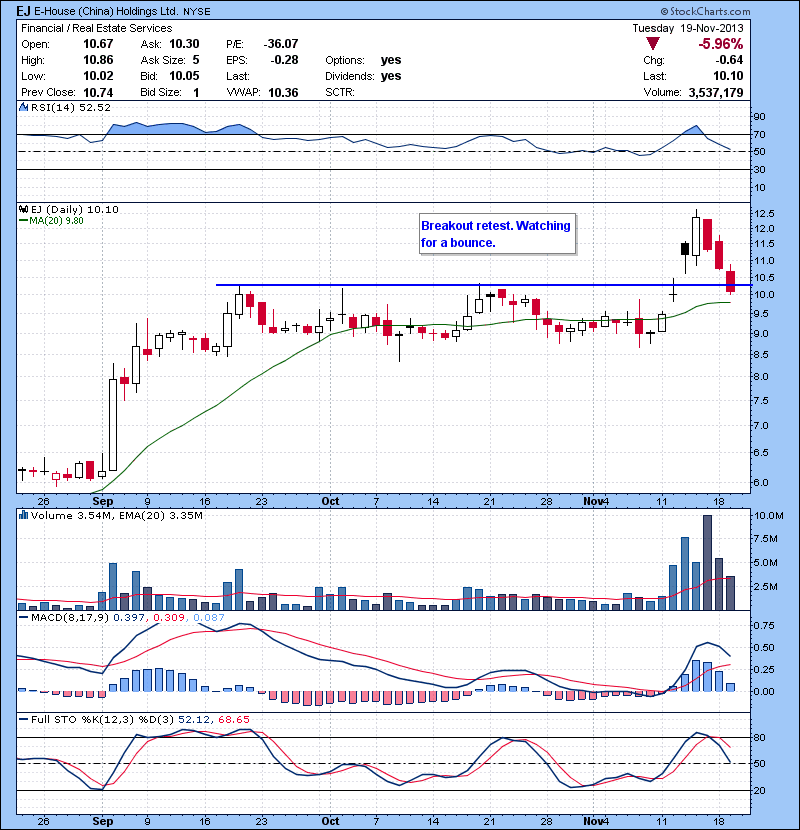Click the last red candle at the retest
Image resolution: width=800 pixels, height=830 pixels.
[x=730, y=281]
